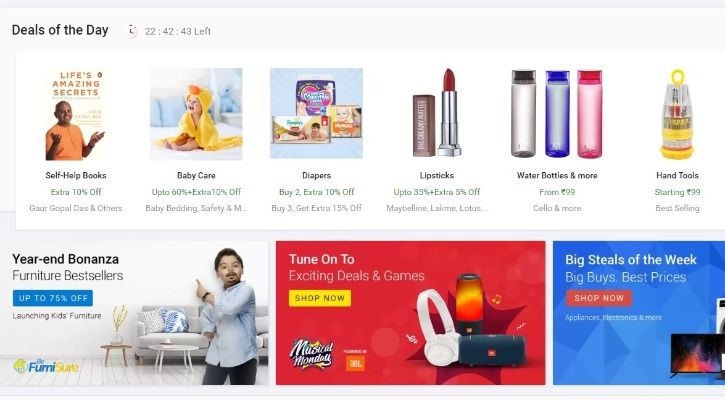Click the UP TO 75% OFF button
This screenshot has height=400, width=725.
click(x=53, y=298)
